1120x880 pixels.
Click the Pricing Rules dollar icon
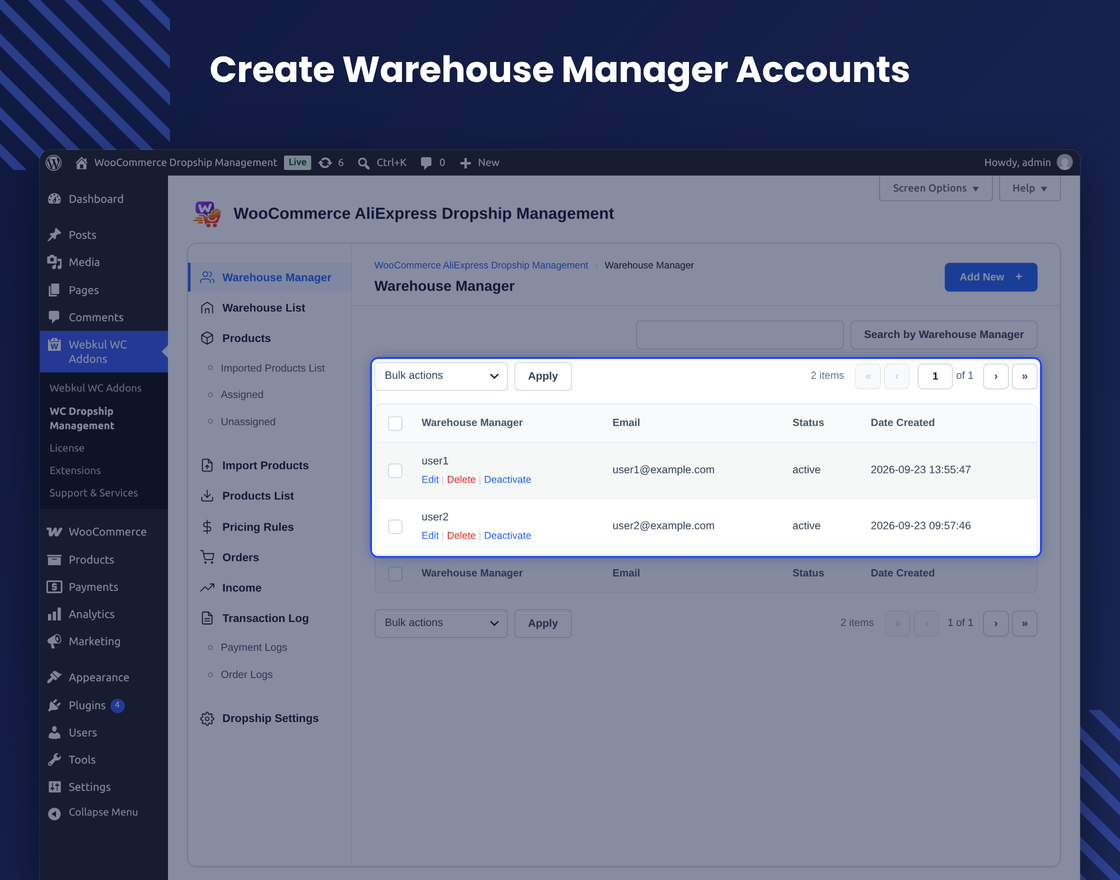(x=207, y=527)
